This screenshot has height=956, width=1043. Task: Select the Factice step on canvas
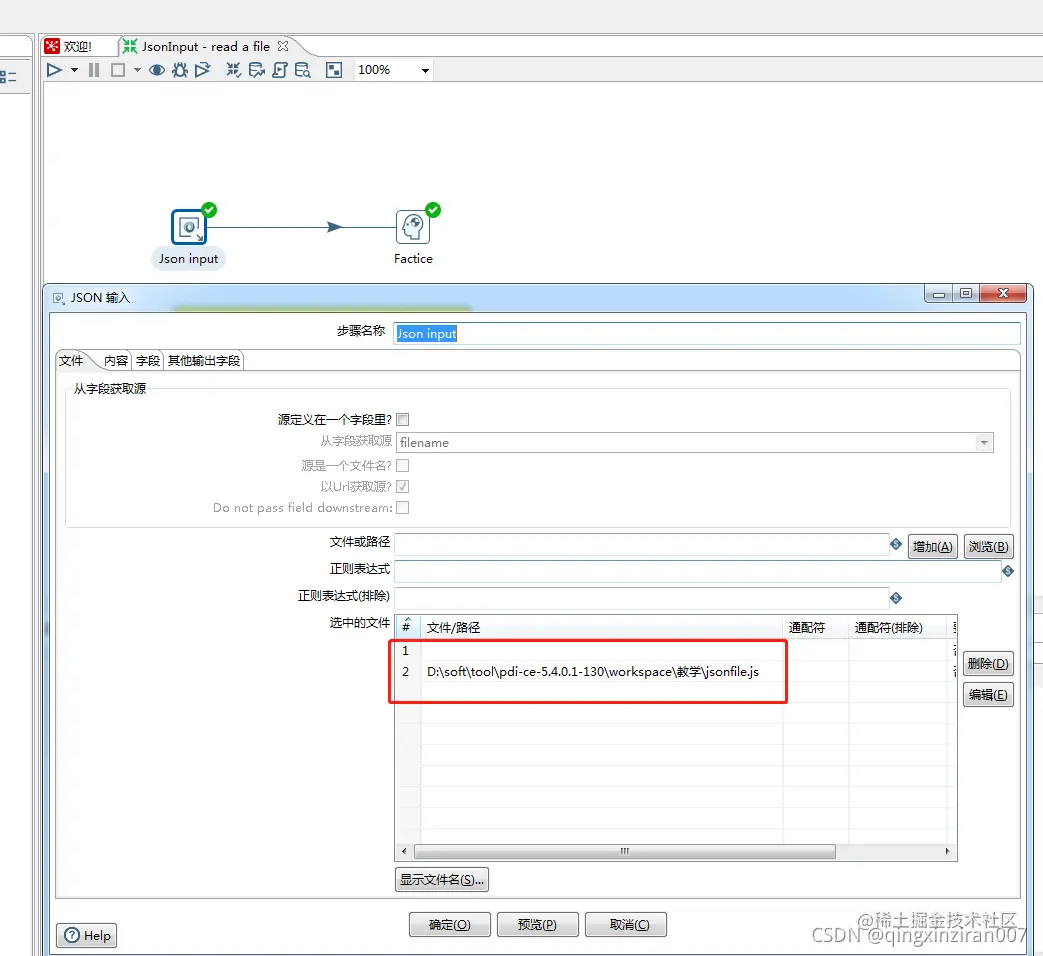[x=413, y=227]
